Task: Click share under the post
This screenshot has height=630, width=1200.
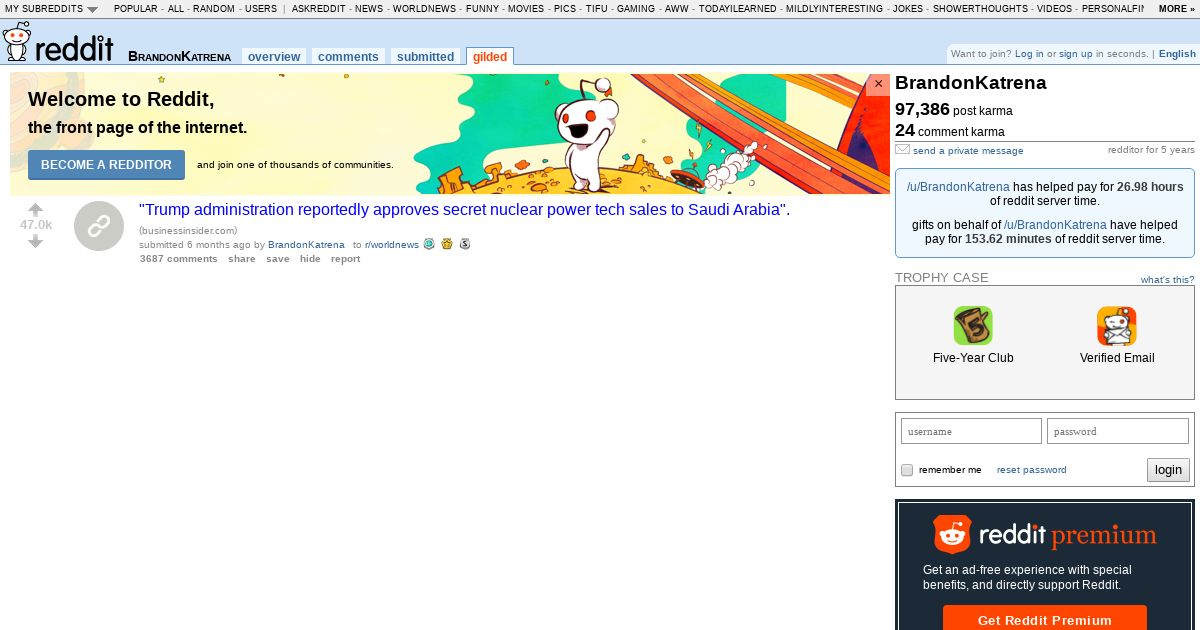Action: pos(242,259)
